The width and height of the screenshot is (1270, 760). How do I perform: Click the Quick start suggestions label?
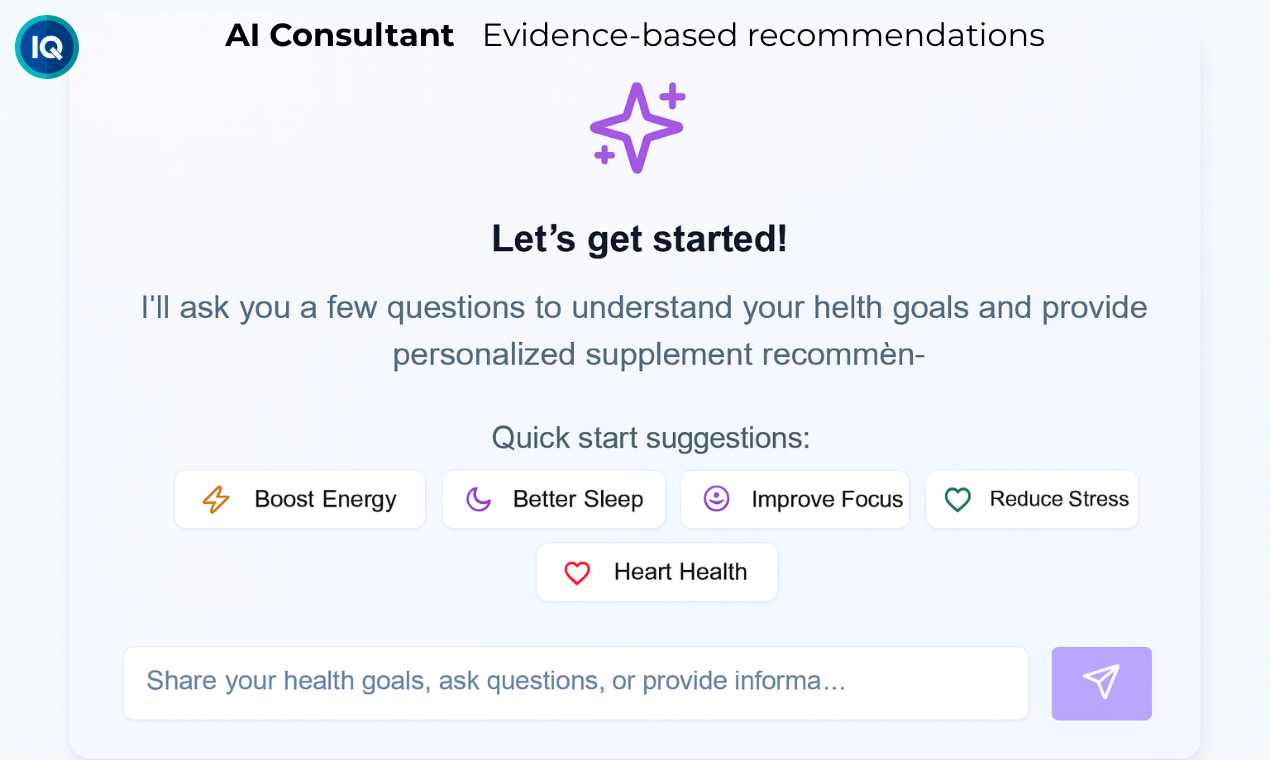click(x=650, y=437)
